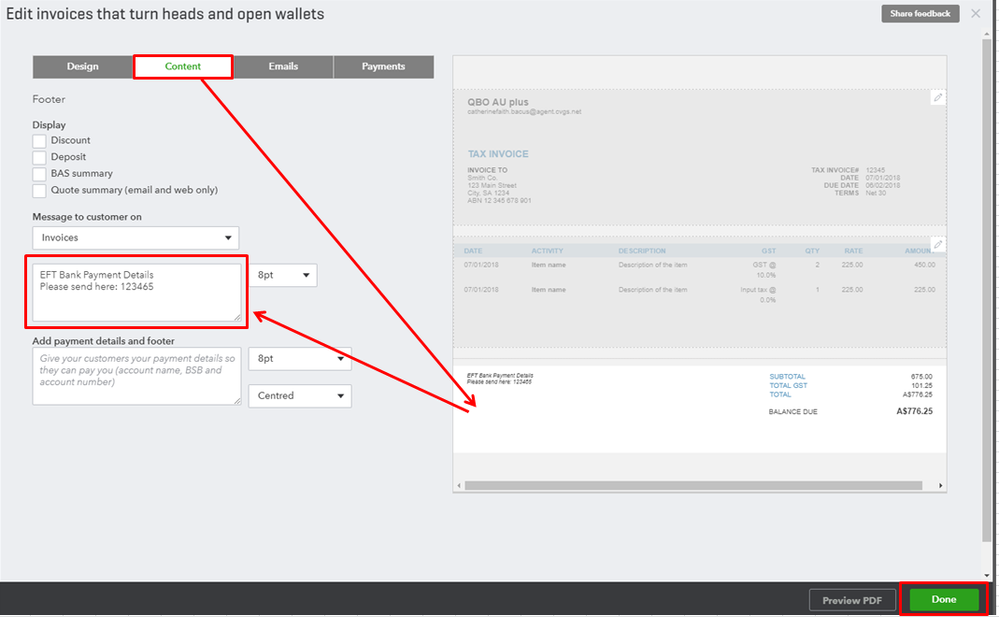Screen dimensions: 999x617
Task: Click the 'Add payment details and footer' label
Action: (103, 341)
